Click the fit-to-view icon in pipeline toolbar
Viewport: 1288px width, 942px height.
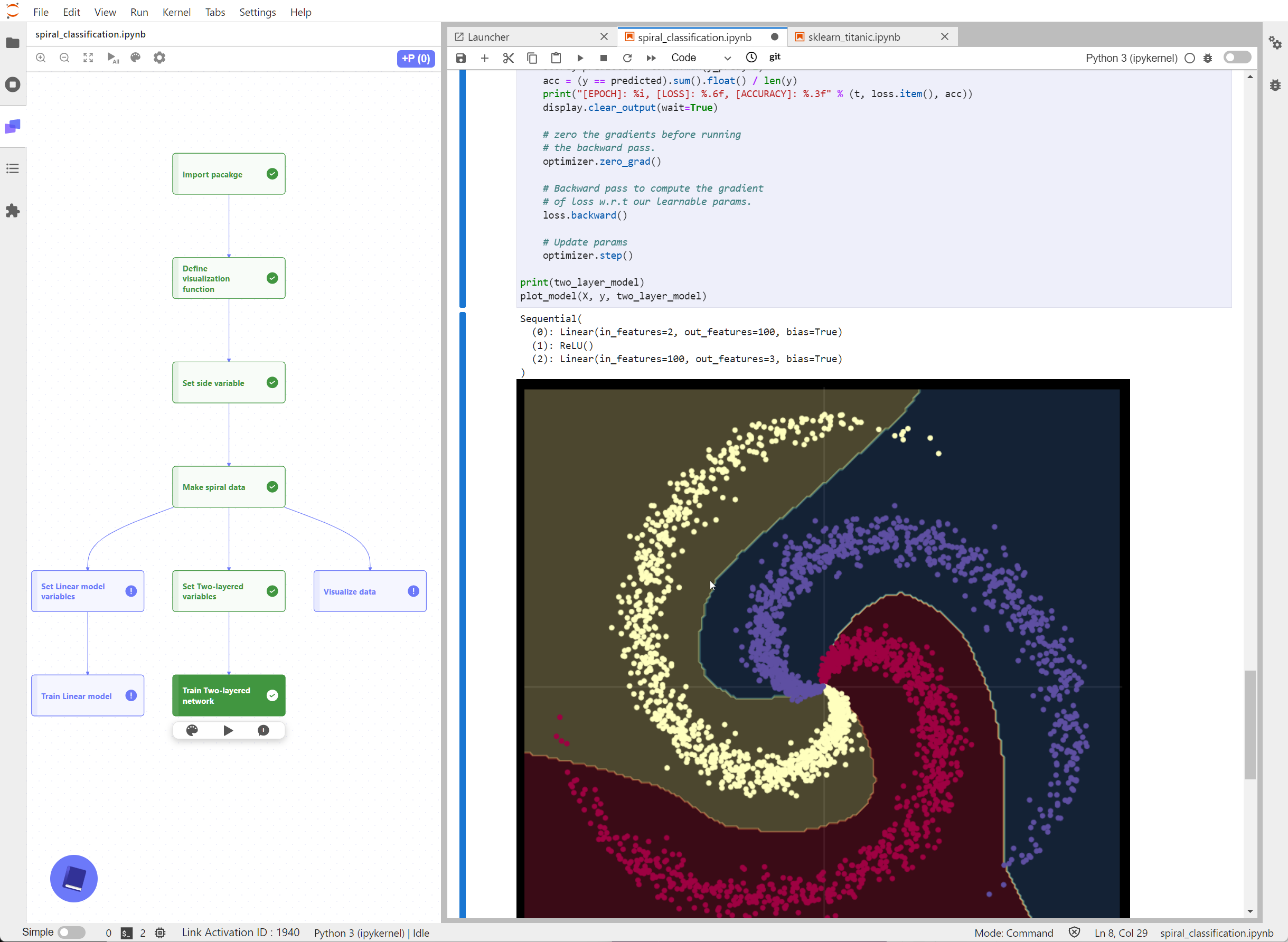(88, 58)
